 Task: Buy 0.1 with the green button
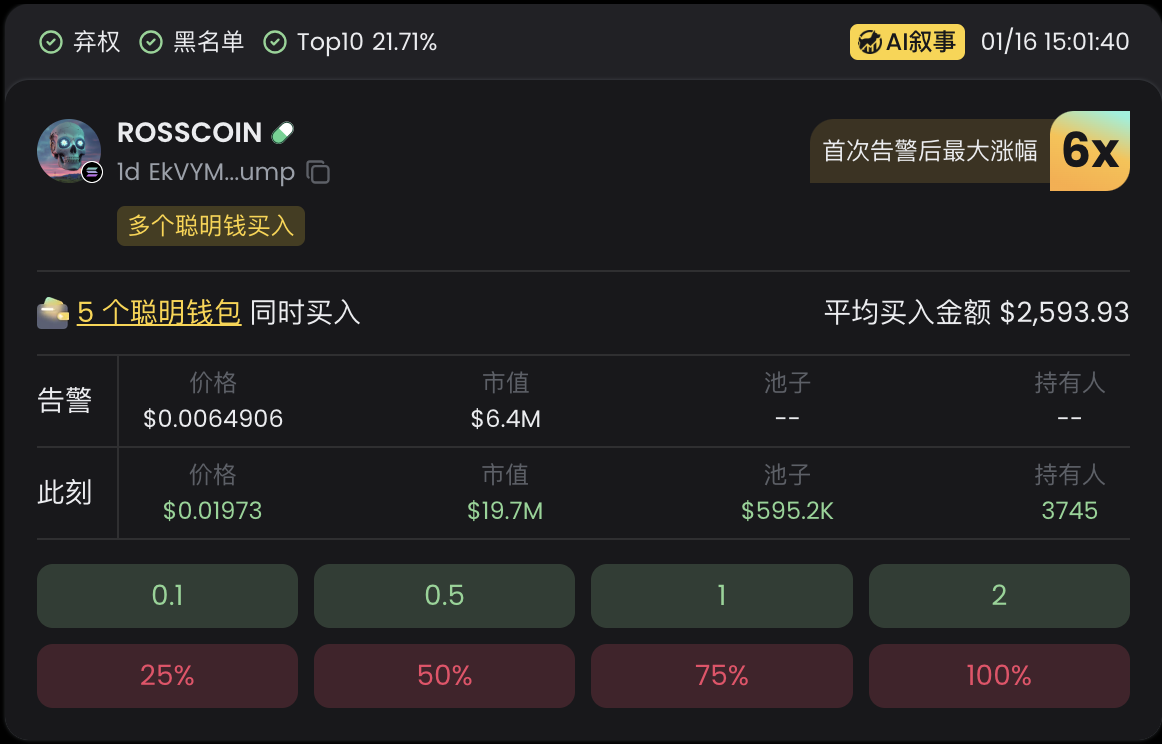(x=167, y=596)
